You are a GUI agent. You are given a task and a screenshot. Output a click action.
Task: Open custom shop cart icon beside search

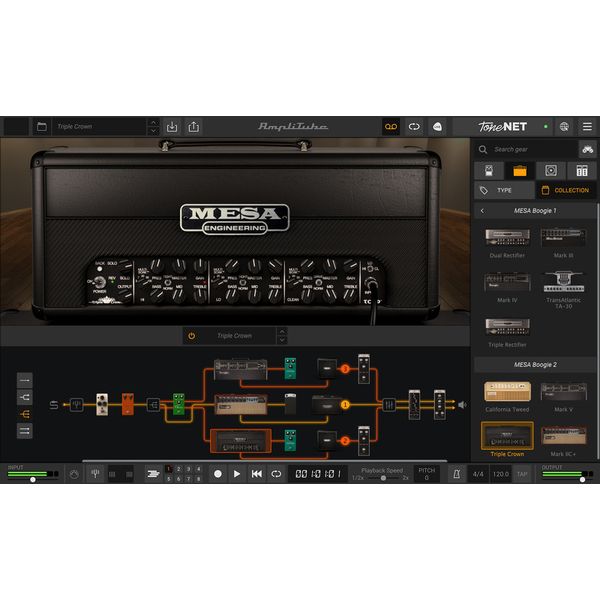587,150
